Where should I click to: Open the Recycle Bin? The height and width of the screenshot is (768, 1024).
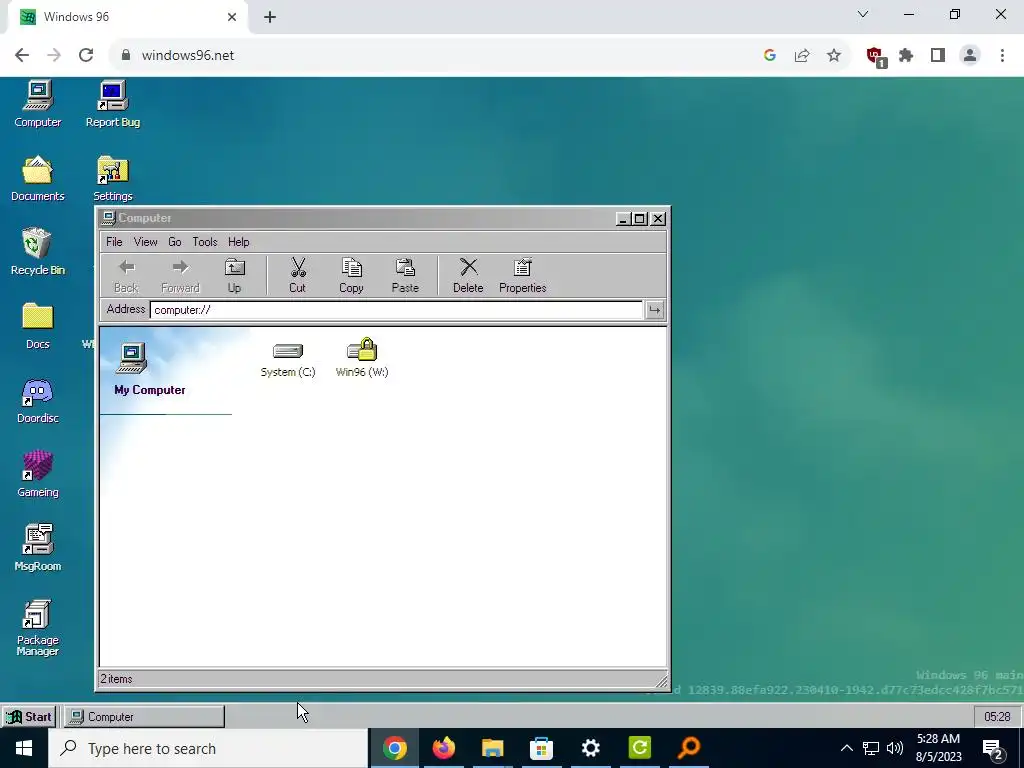[x=38, y=252]
